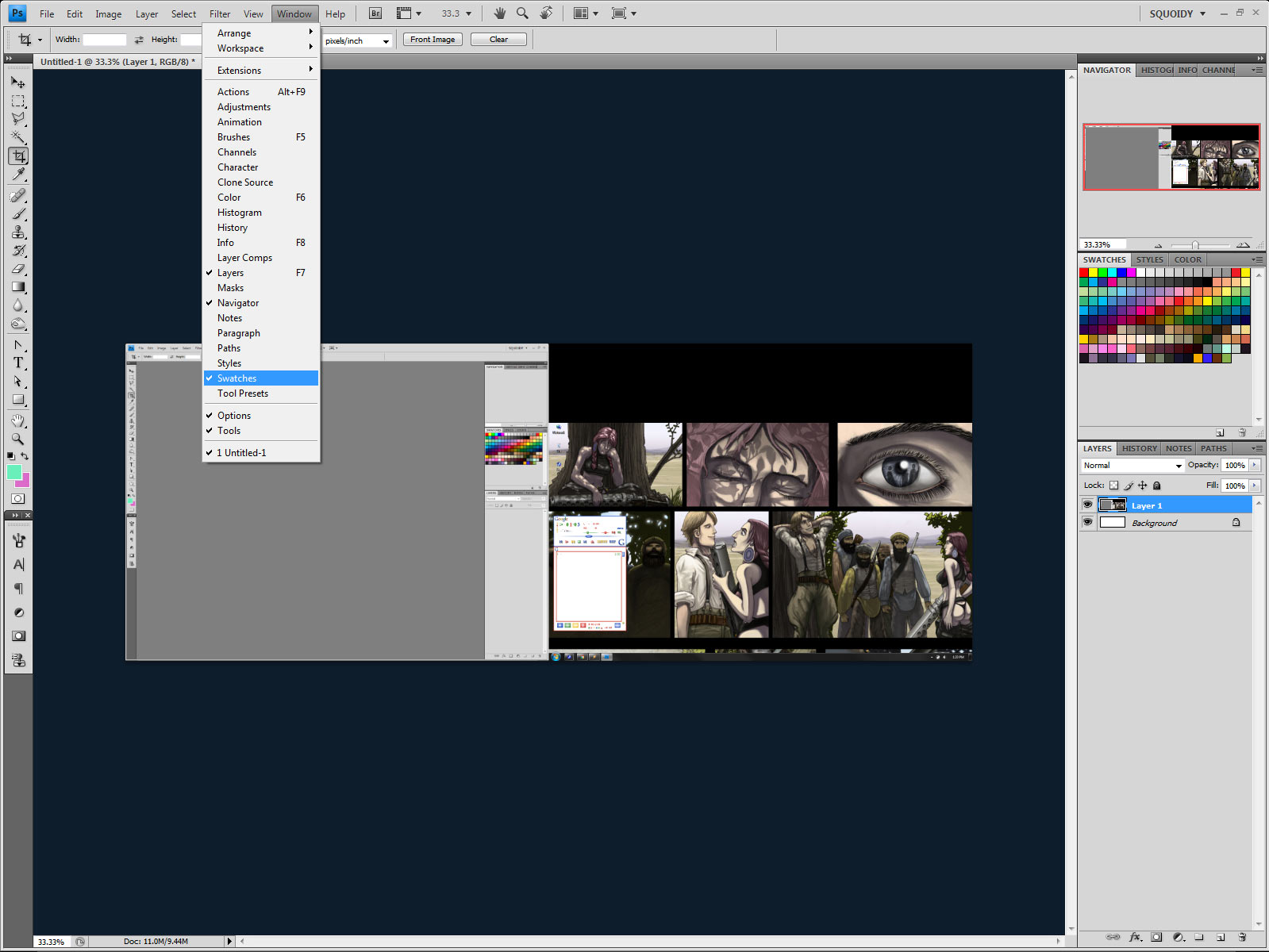This screenshot has width=1269, height=952.
Task: Open the Filter menu
Action: (x=220, y=13)
